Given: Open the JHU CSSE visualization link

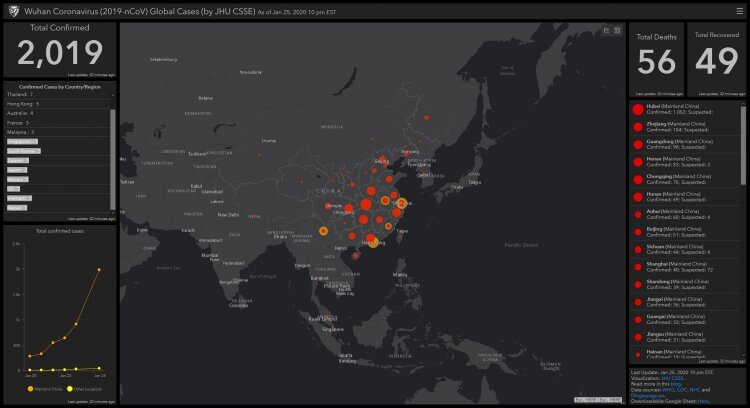Looking at the screenshot, I should pos(673,378).
